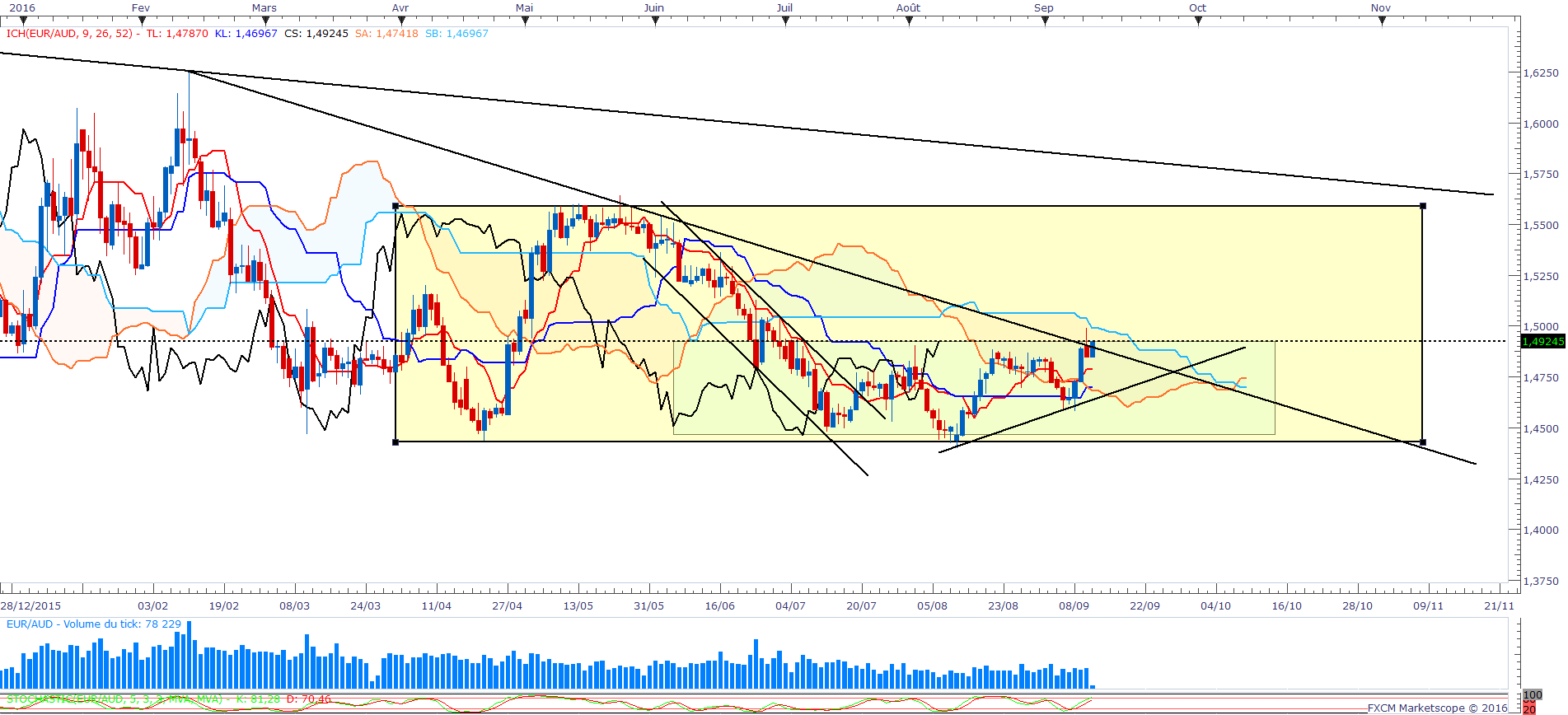
Task: Click the FXCM Marketscope © 2016 watermark
Action: pos(1438,708)
